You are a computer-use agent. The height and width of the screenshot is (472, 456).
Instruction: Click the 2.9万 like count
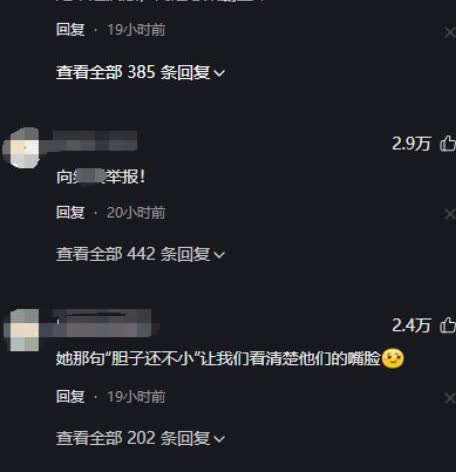(411, 144)
